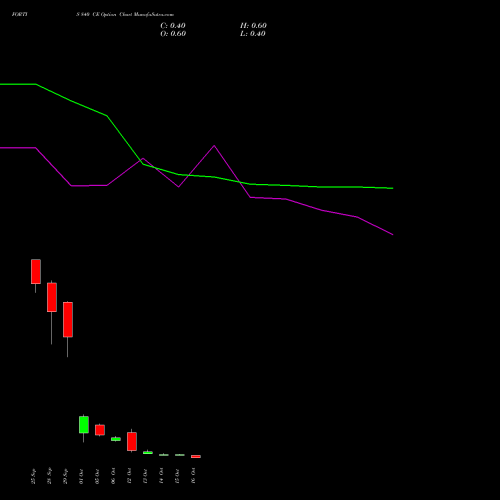This screenshot has height=500, width=500.
Task: Click the low value L: 0.40
Action: tap(253, 34)
